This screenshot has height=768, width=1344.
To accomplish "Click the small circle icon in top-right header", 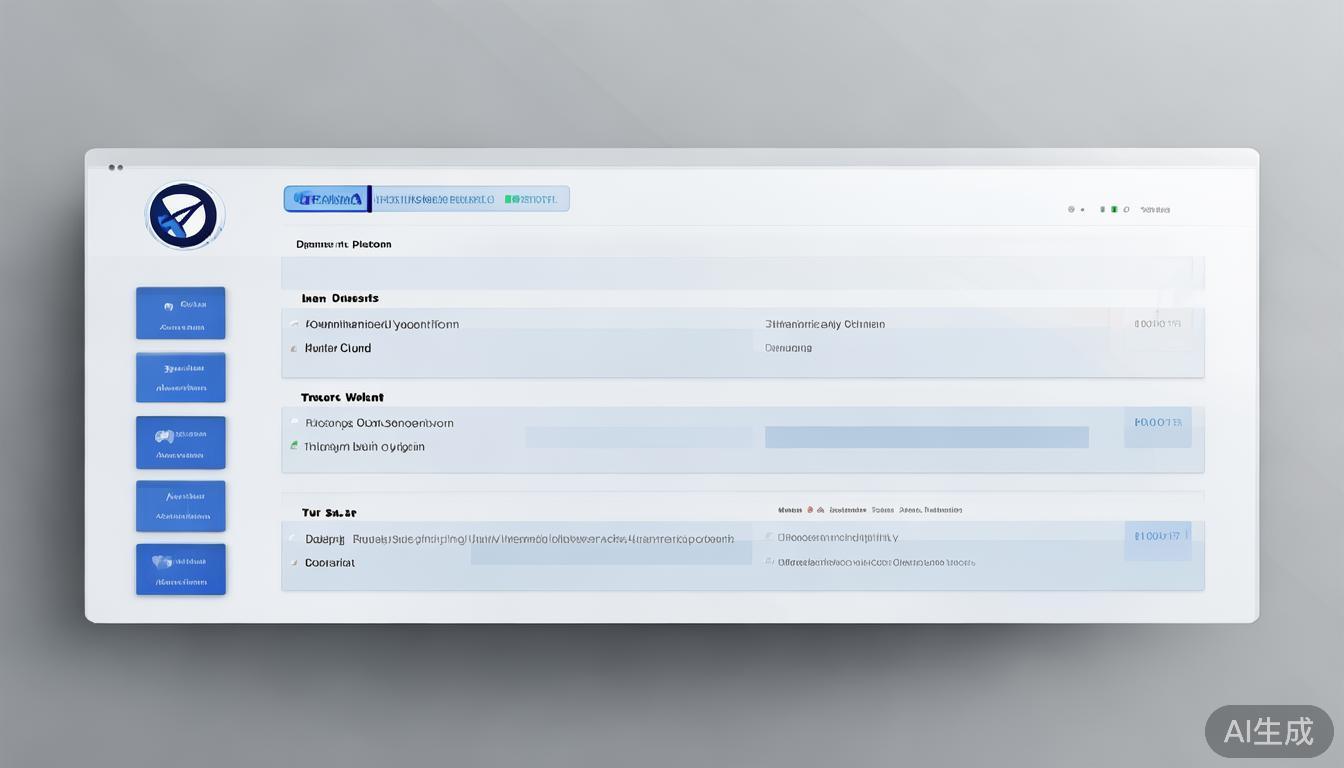I will pyautogui.click(x=1071, y=210).
